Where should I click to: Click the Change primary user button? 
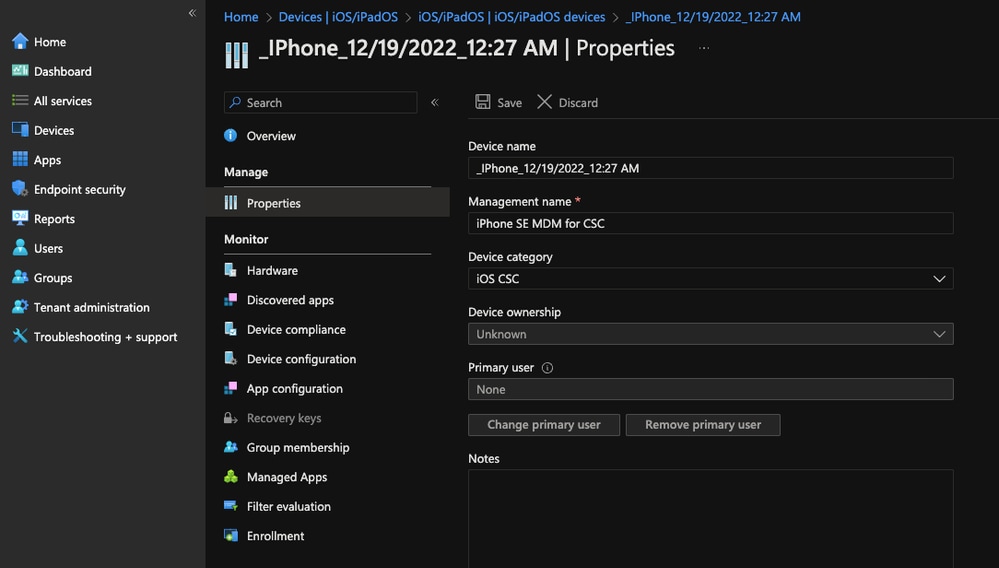pos(544,425)
